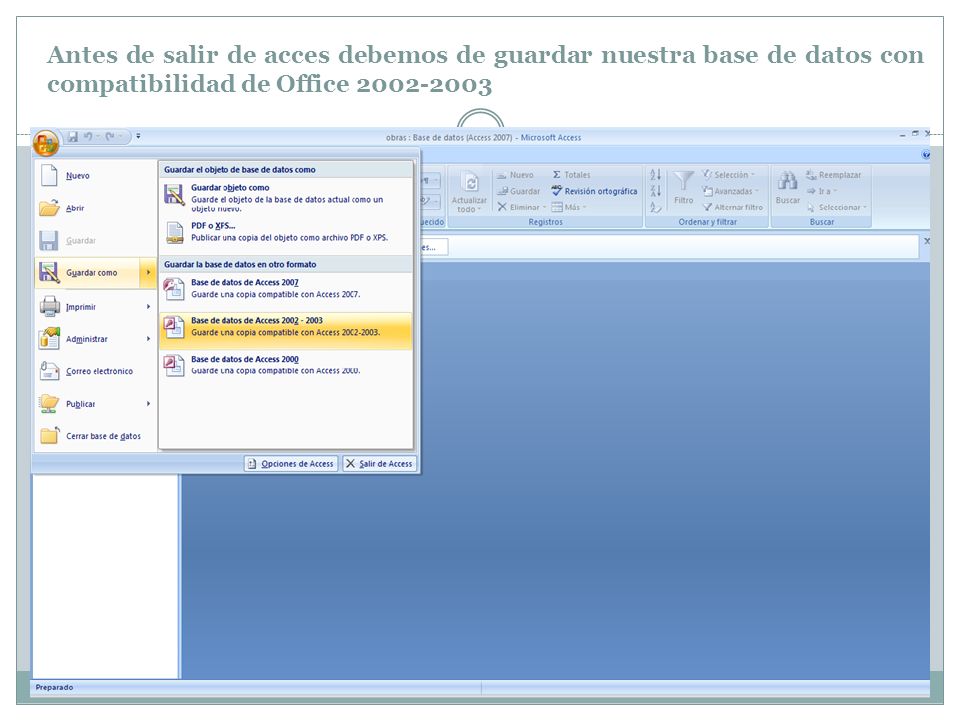
Task: Click the Undo icon in quick access toolbar
Action: tap(88, 137)
